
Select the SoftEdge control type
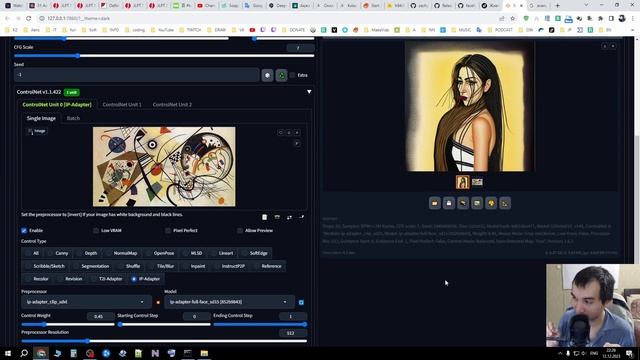pyautogui.click(x=254, y=253)
